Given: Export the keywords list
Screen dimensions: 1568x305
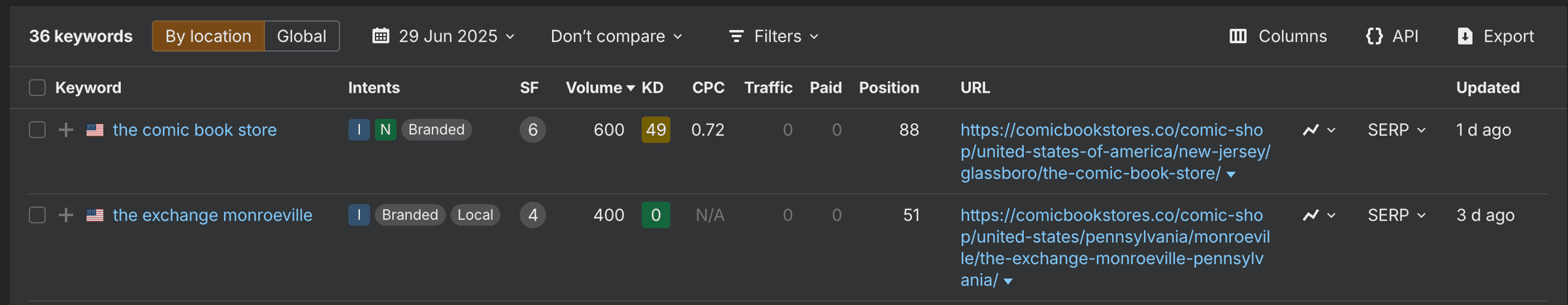Looking at the screenshot, I should coord(1495,36).
